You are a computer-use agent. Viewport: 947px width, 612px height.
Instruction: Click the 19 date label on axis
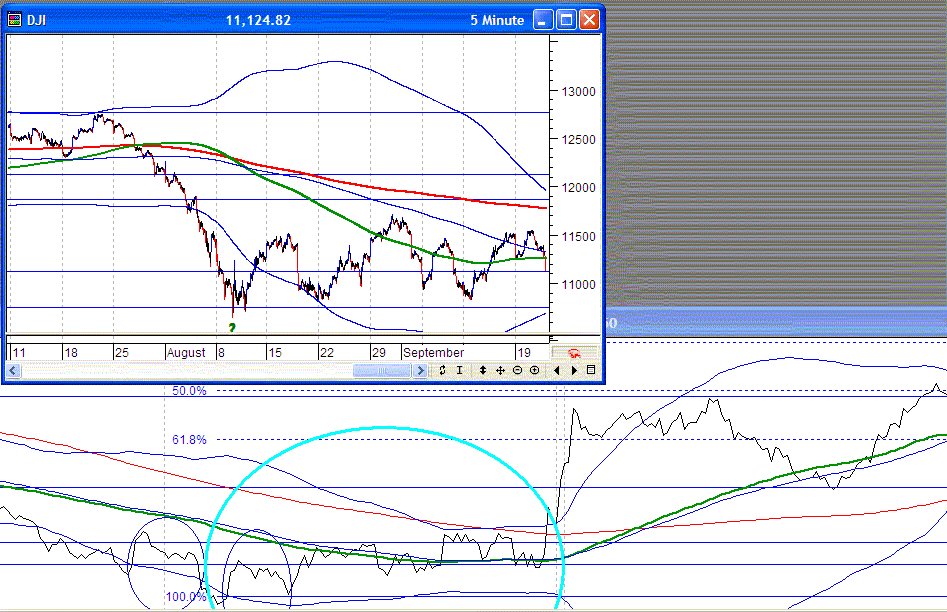point(524,353)
